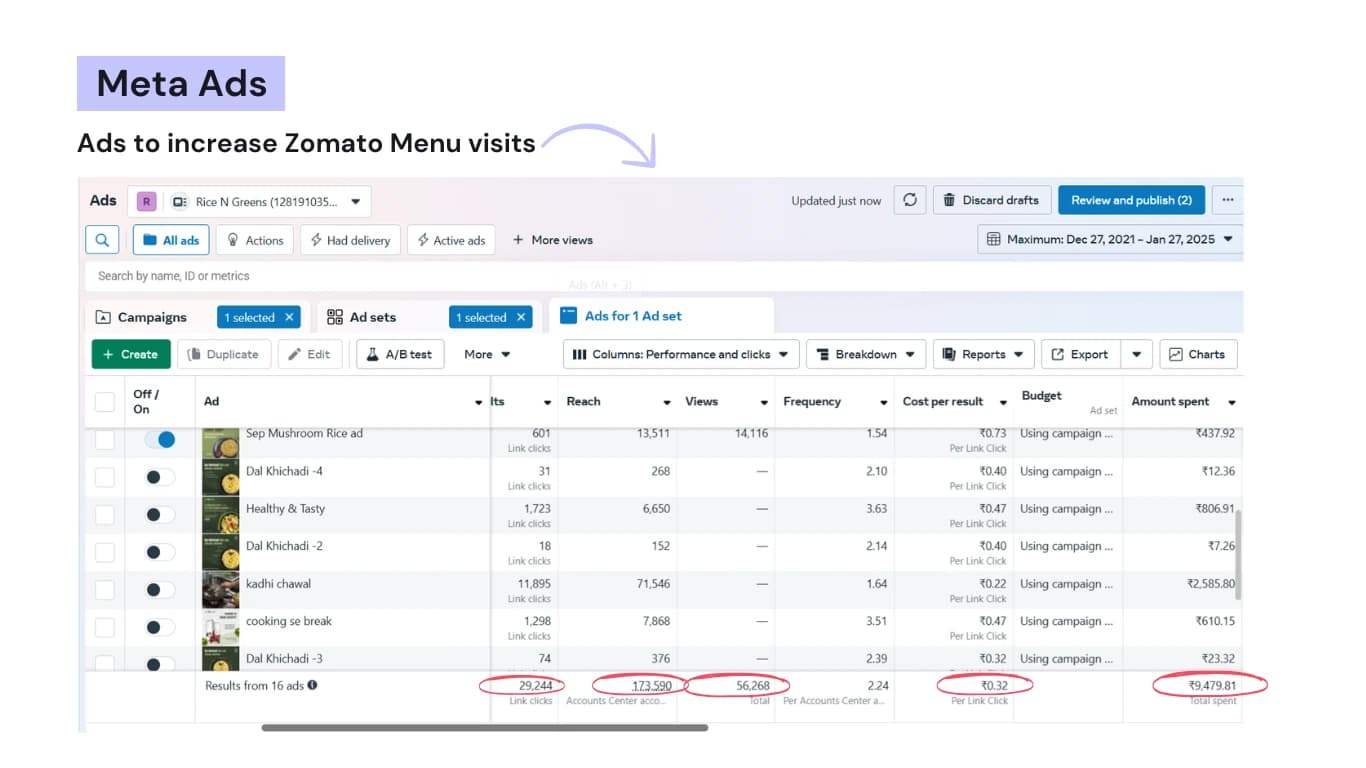Click the vertical scrollbar at the table's right edge
The height and width of the screenshot is (768, 1366).
pos(1237,553)
